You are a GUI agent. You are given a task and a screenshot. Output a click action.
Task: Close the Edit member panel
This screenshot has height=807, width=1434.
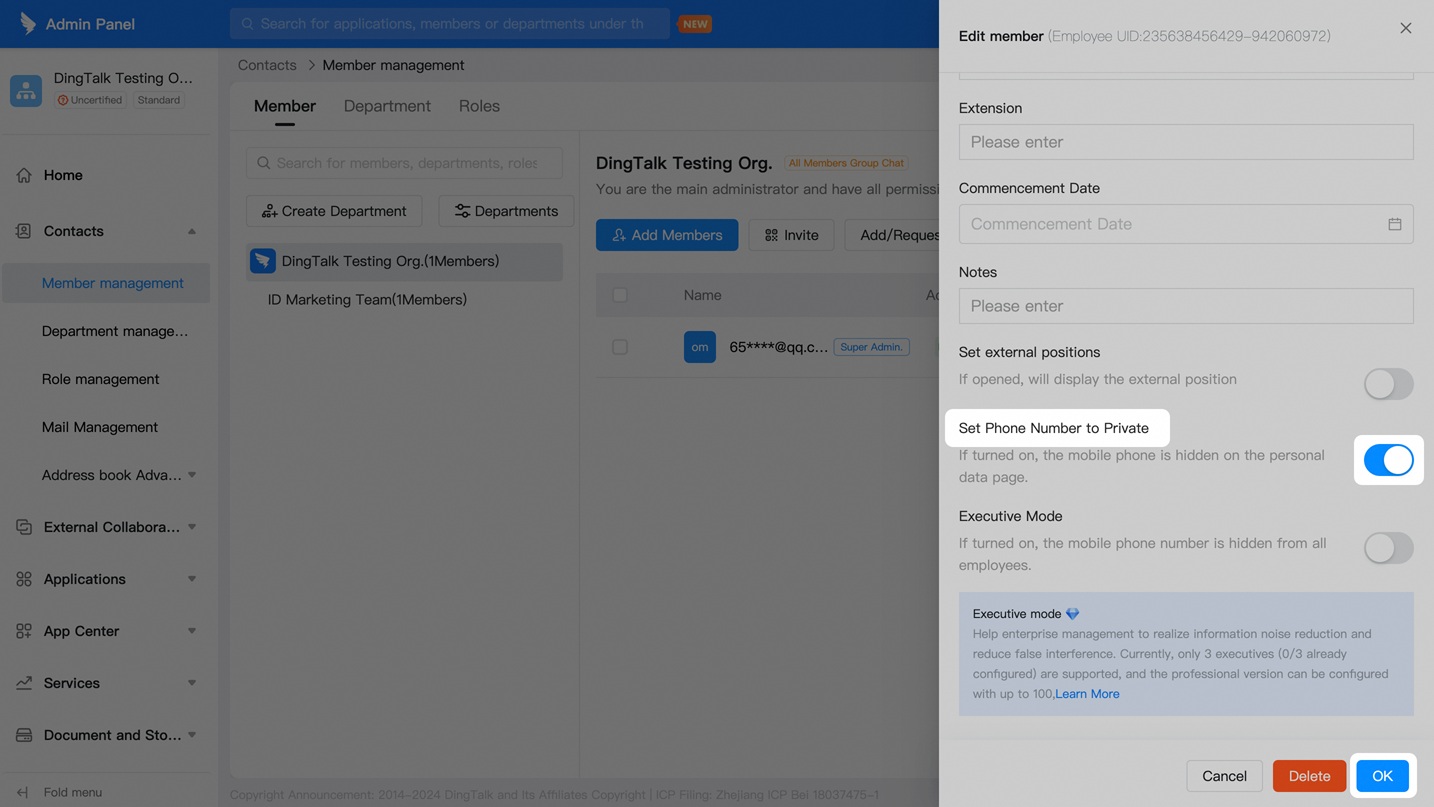pyautogui.click(x=1406, y=28)
